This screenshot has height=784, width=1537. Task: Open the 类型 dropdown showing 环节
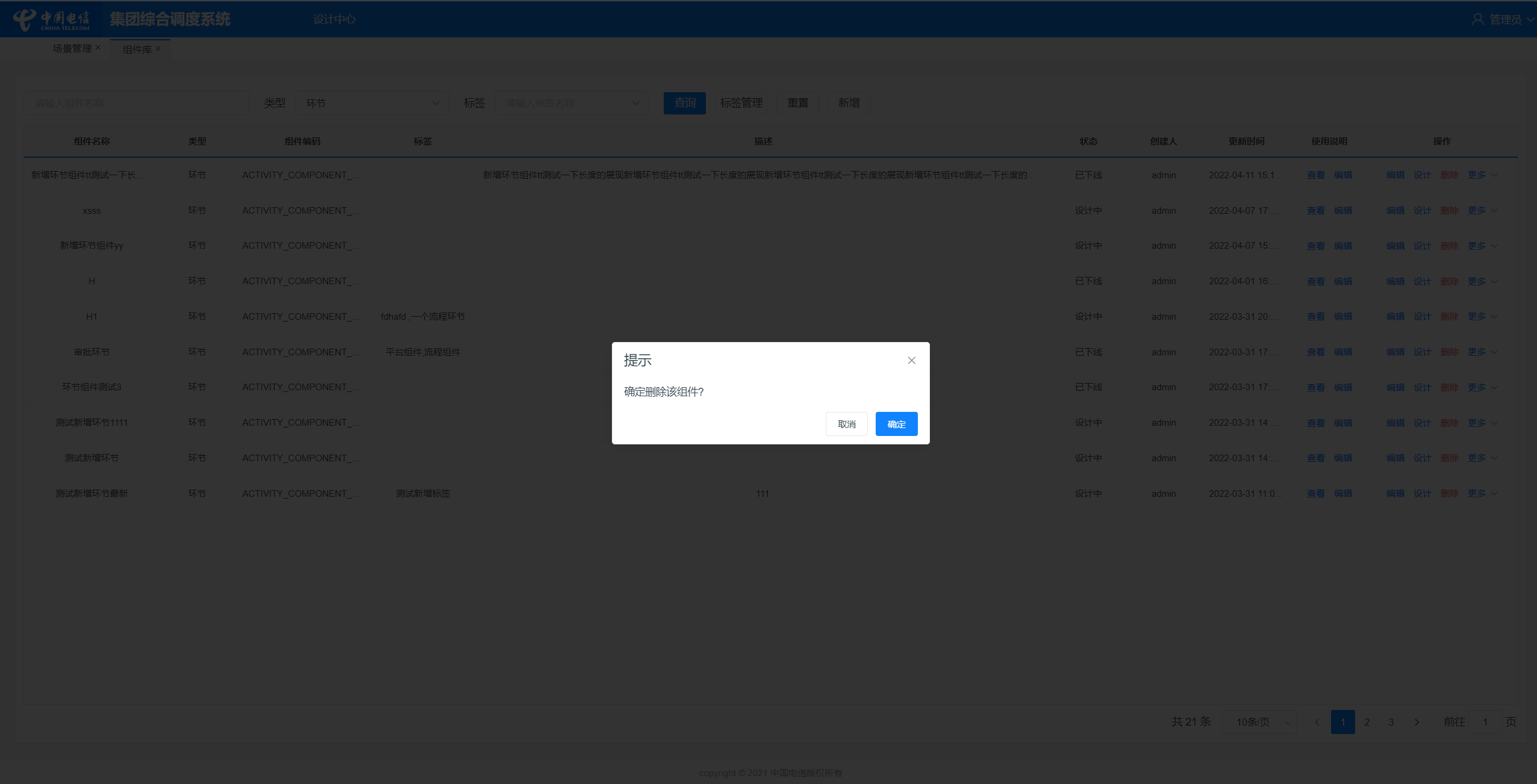tap(371, 103)
